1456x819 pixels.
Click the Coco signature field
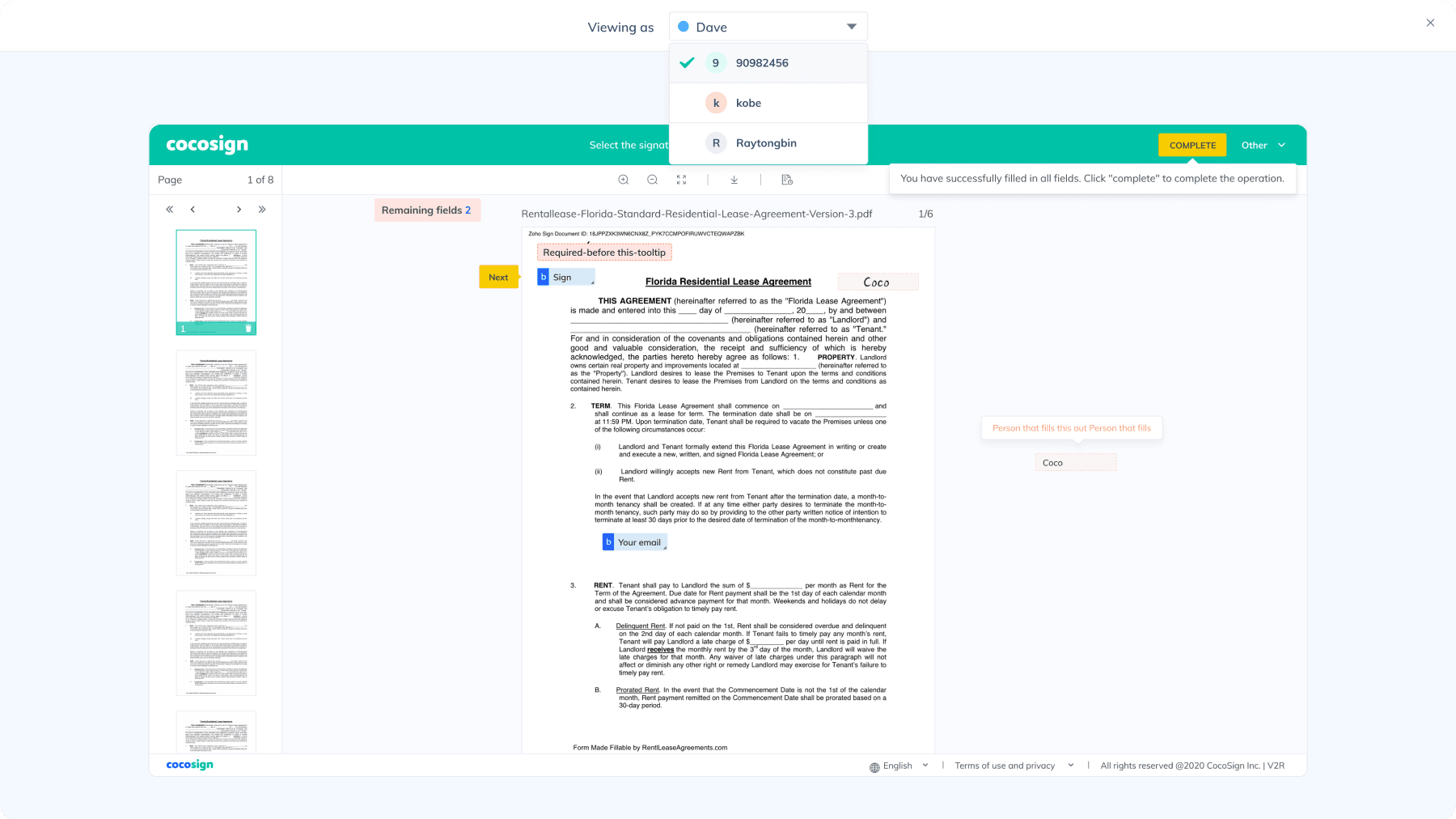pyautogui.click(x=878, y=282)
